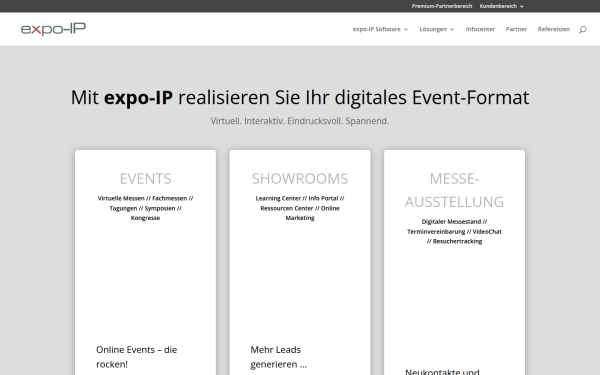Screen dimensions: 600x375
Task: Expand the Lösungen menu
Action: coord(437,29)
